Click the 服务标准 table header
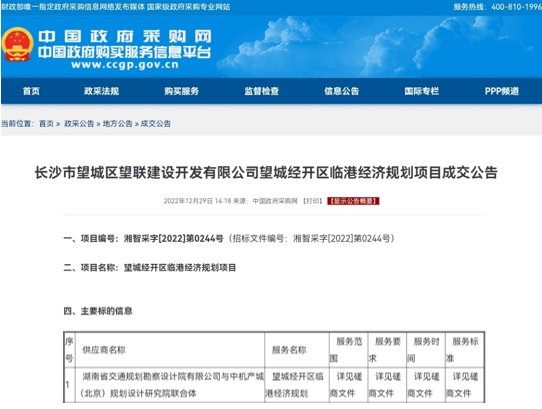 pyautogui.click(x=465, y=350)
